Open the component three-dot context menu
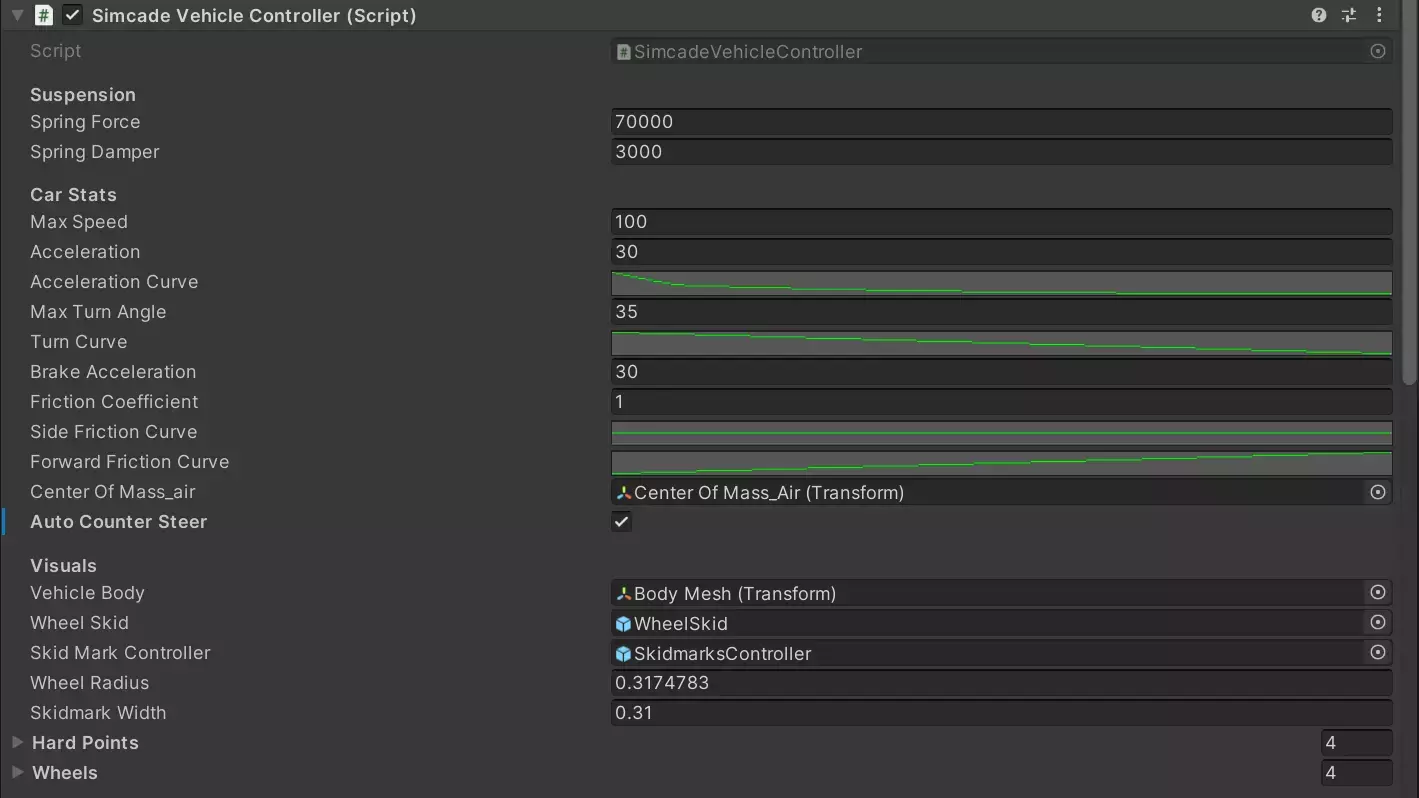 (1379, 15)
